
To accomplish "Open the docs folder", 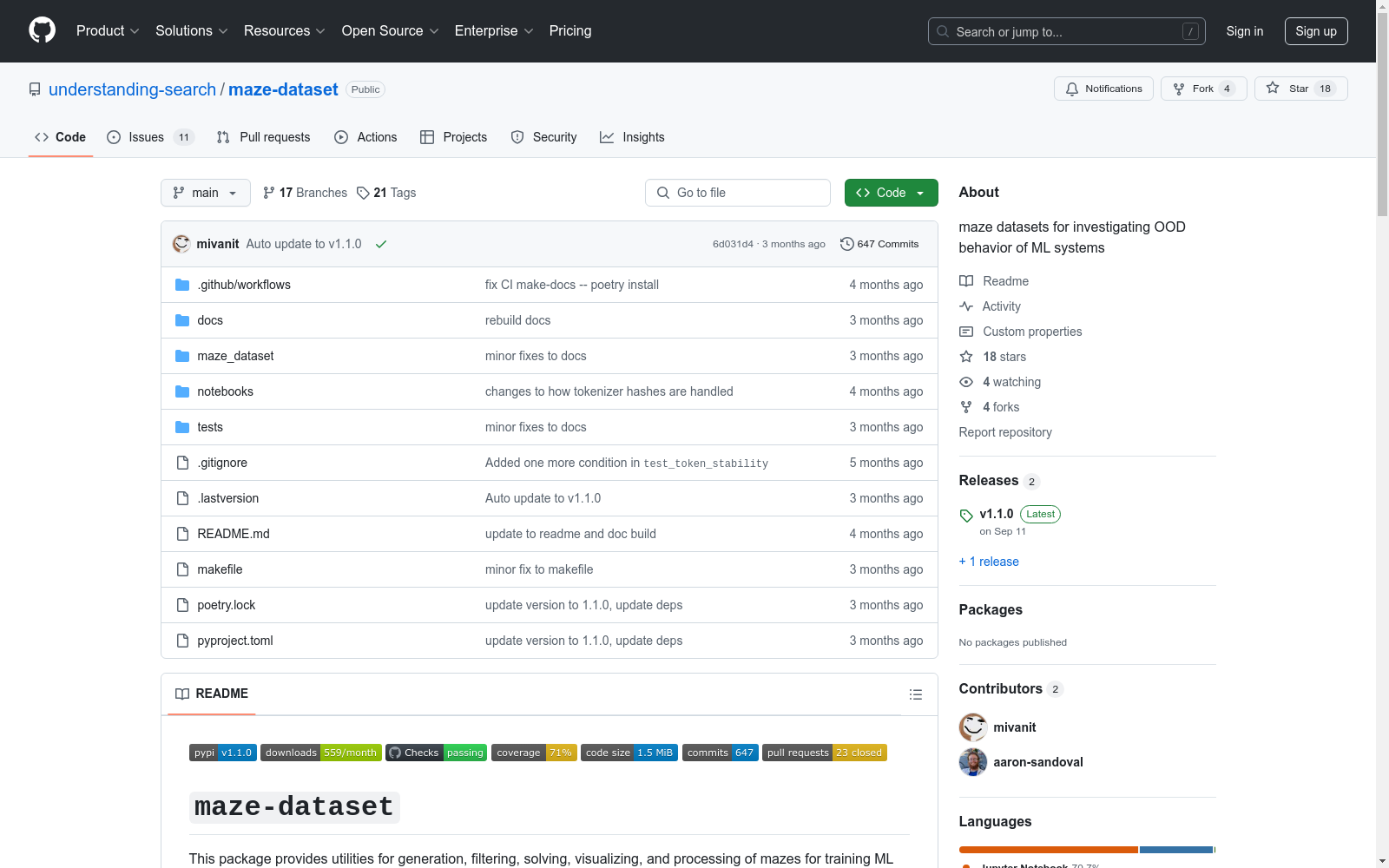I will pyautogui.click(x=210, y=320).
